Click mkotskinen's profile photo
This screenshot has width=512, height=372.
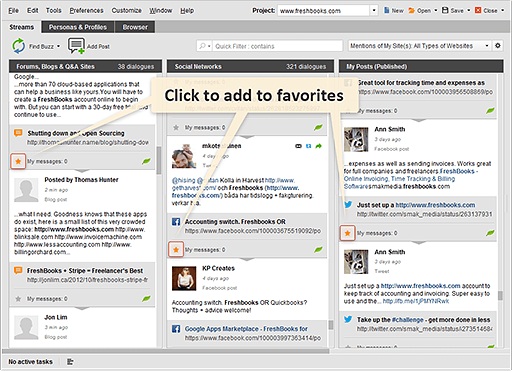tap(184, 156)
